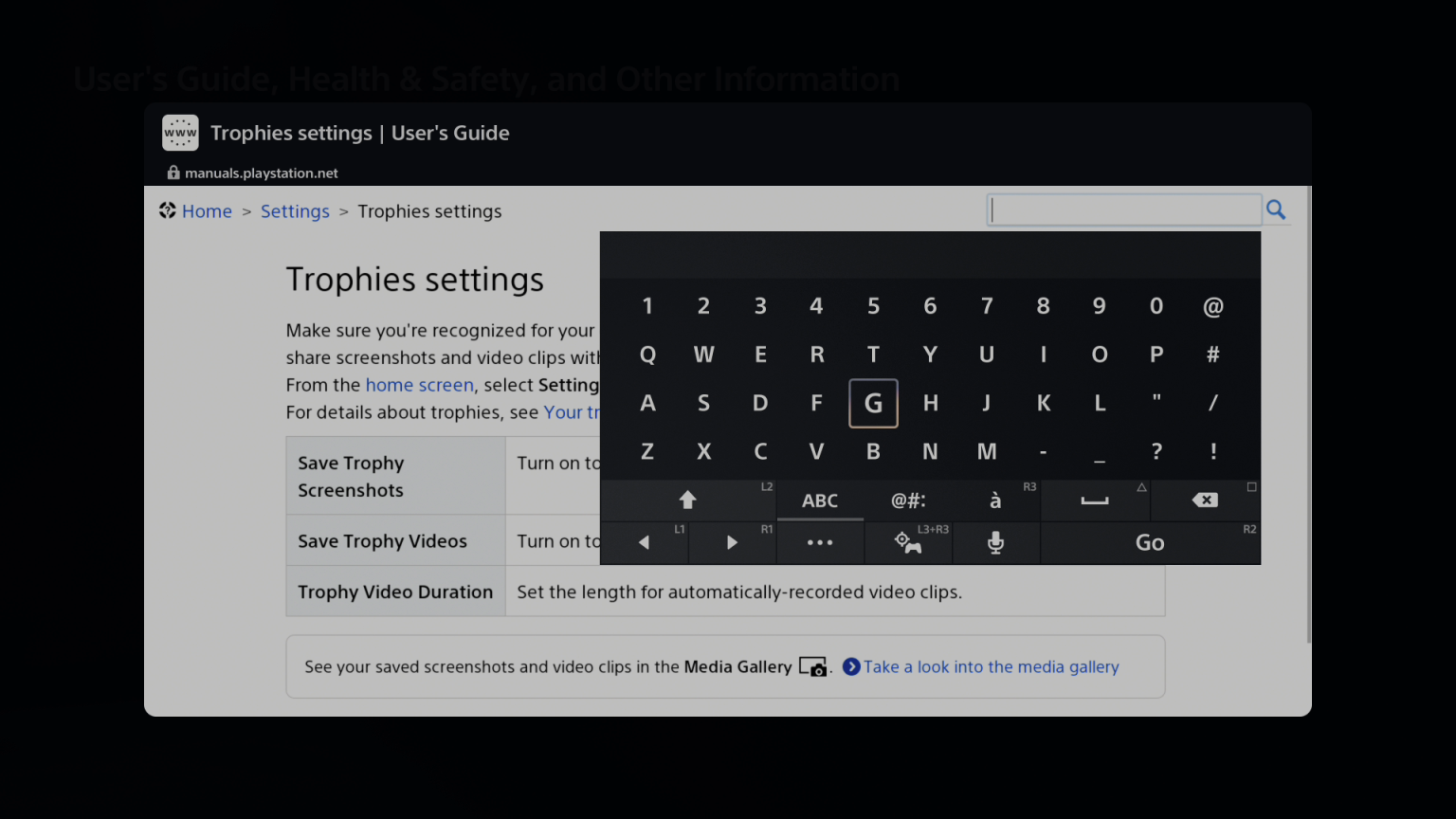
Task: Select the microphone voice input key
Action: 995,542
